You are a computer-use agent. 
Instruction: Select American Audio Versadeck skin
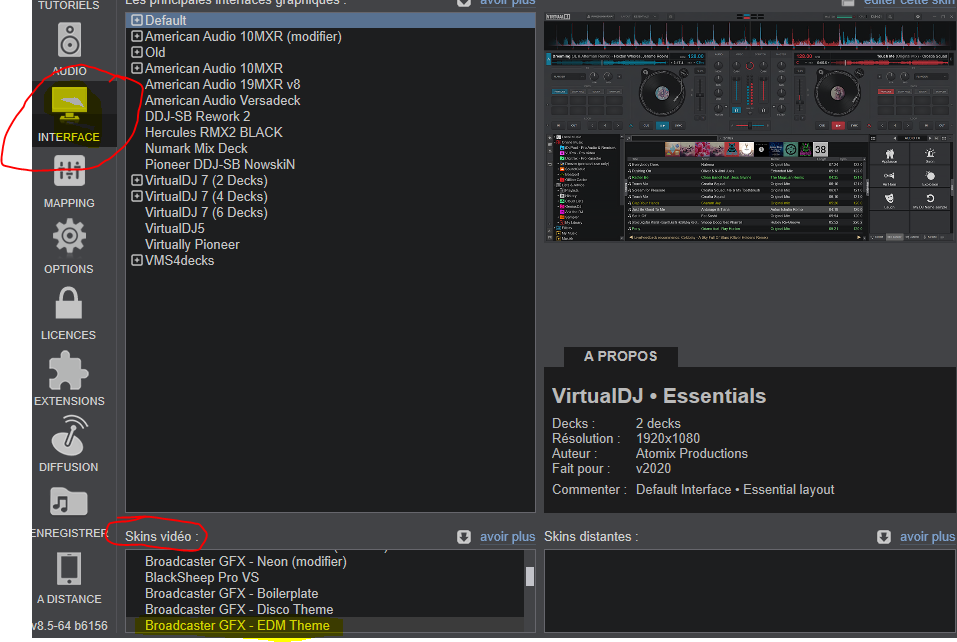pyautogui.click(x=222, y=100)
